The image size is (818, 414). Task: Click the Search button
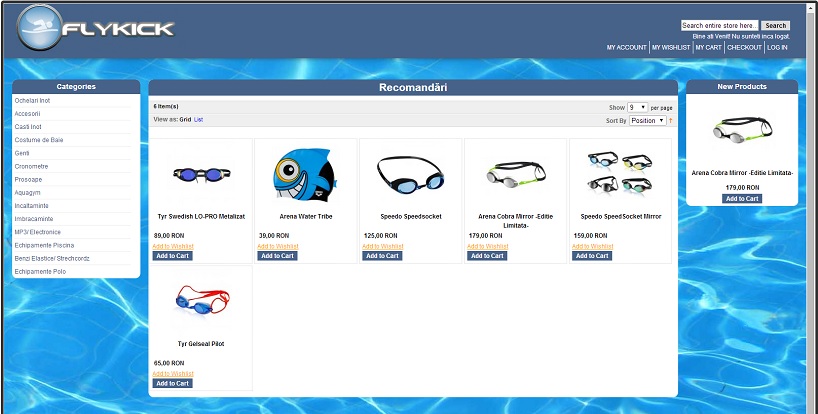[775, 26]
